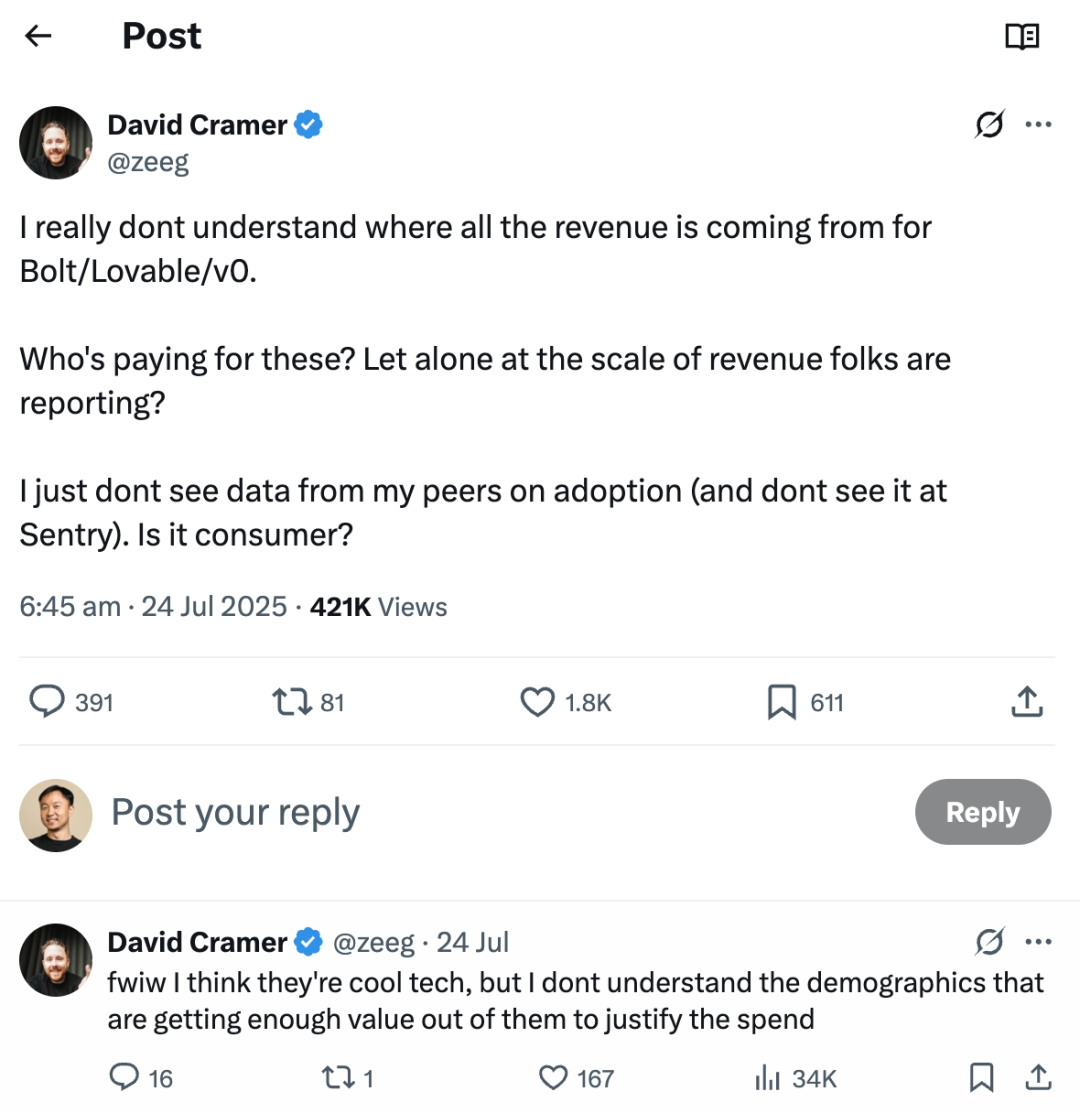
Task: Like the main post with 1.8K likes
Action: tap(538, 703)
